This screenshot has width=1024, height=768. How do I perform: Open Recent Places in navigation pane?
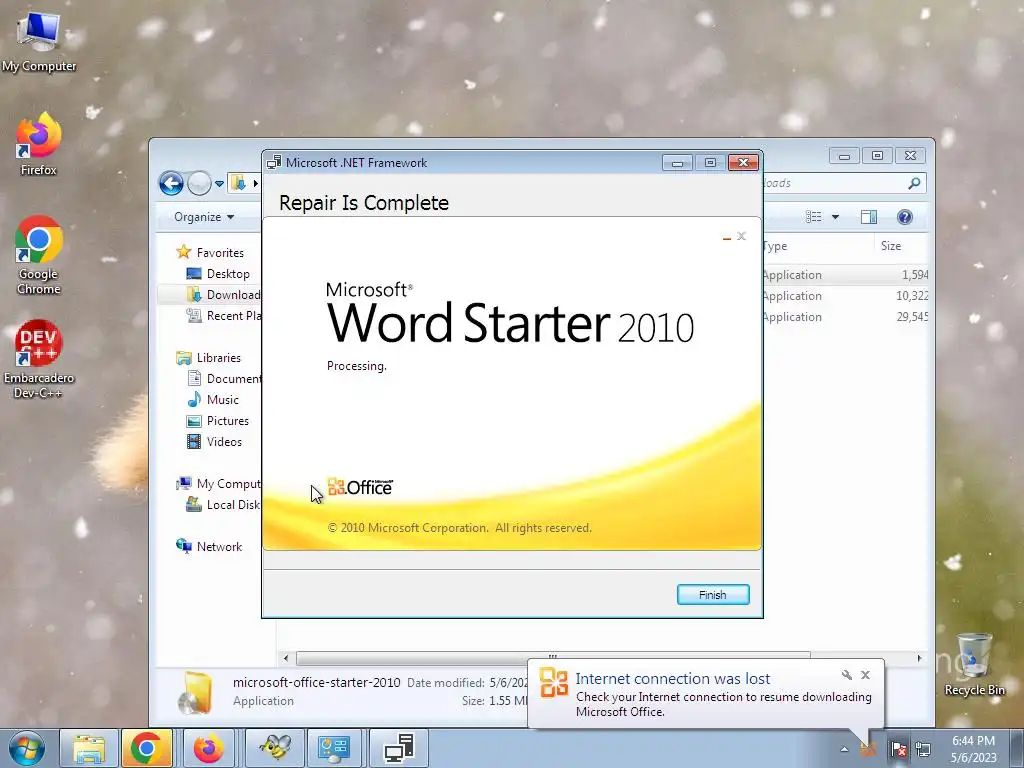224,315
